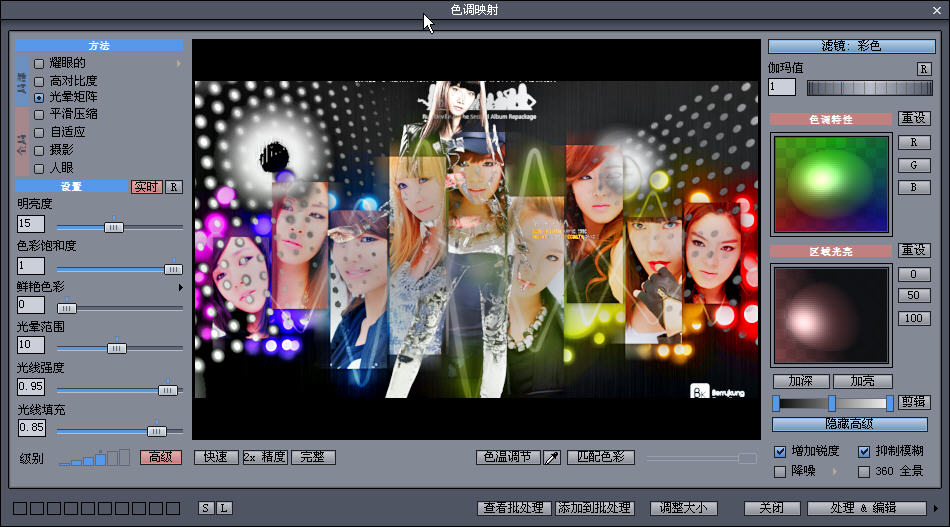The width and height of the screenshot is (950, 527).
Task: Choose the 2x 精度 preview mode
Action: (265, 457)
